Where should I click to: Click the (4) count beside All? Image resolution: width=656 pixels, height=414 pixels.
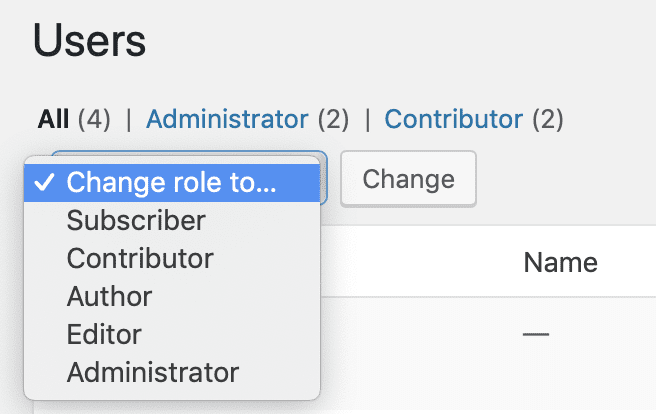pyautogui.click(x=94, y=119)
